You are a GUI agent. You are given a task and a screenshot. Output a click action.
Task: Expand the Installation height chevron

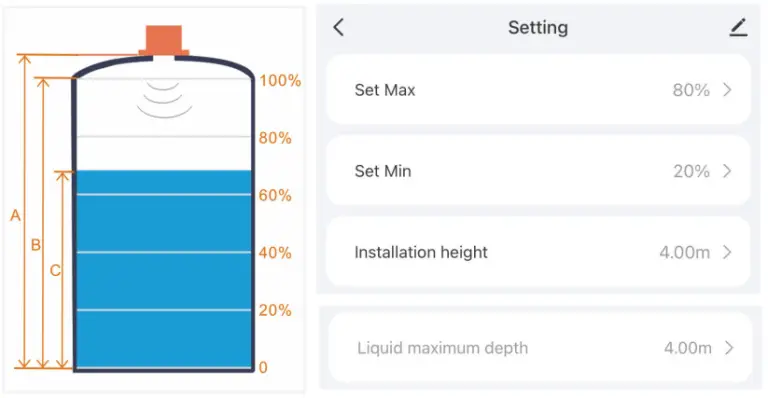coord(727,252)
